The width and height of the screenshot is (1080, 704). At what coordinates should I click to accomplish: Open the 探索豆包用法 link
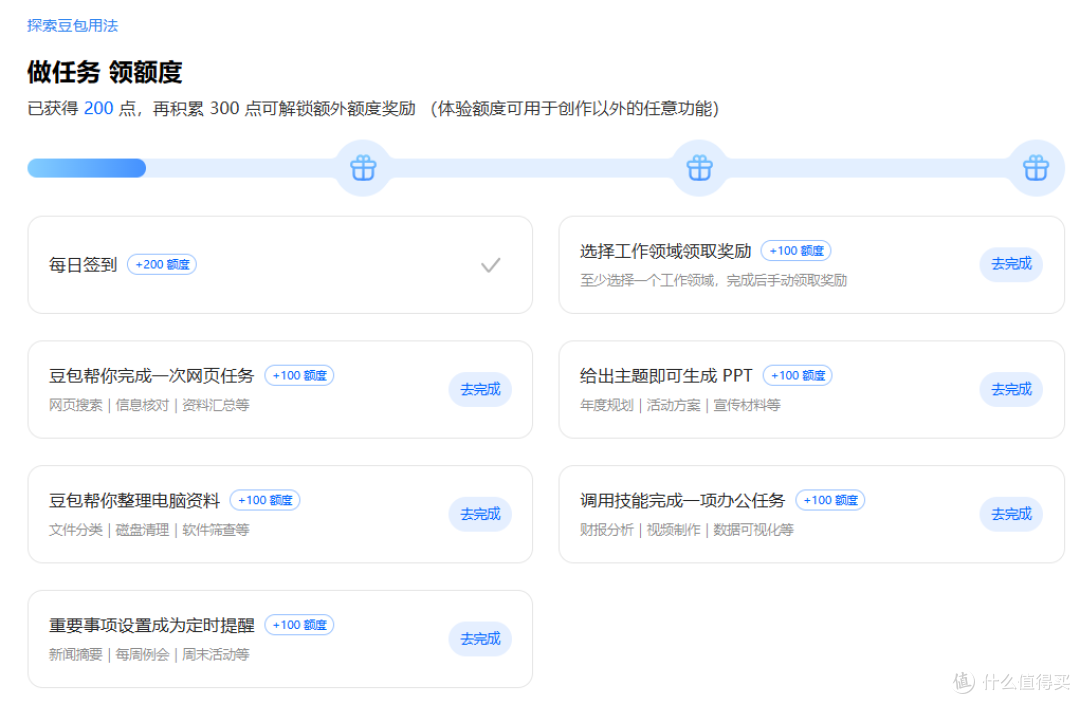pyautogui.click(x=72, y=25)
